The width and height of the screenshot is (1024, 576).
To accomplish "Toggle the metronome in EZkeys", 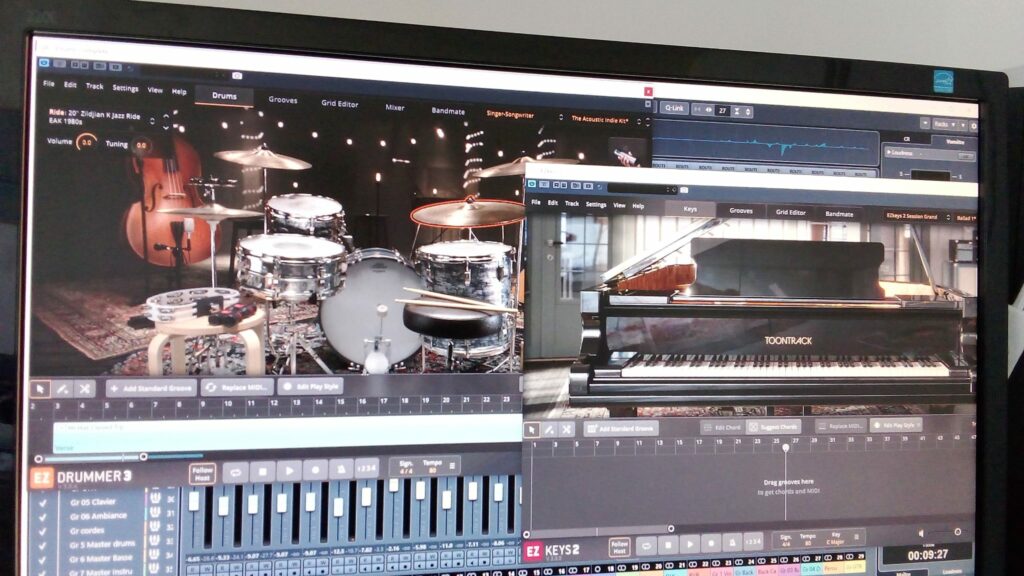I will (732, 542).
